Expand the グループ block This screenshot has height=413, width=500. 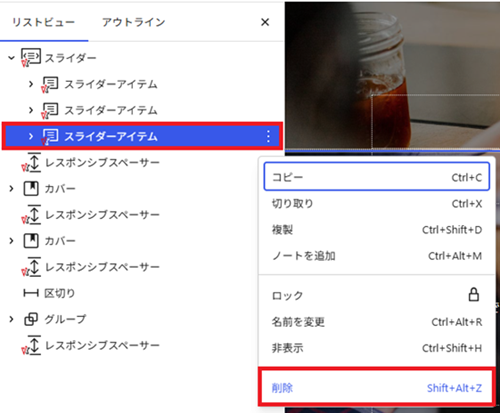pyautogui.click(x=11, y=319)
